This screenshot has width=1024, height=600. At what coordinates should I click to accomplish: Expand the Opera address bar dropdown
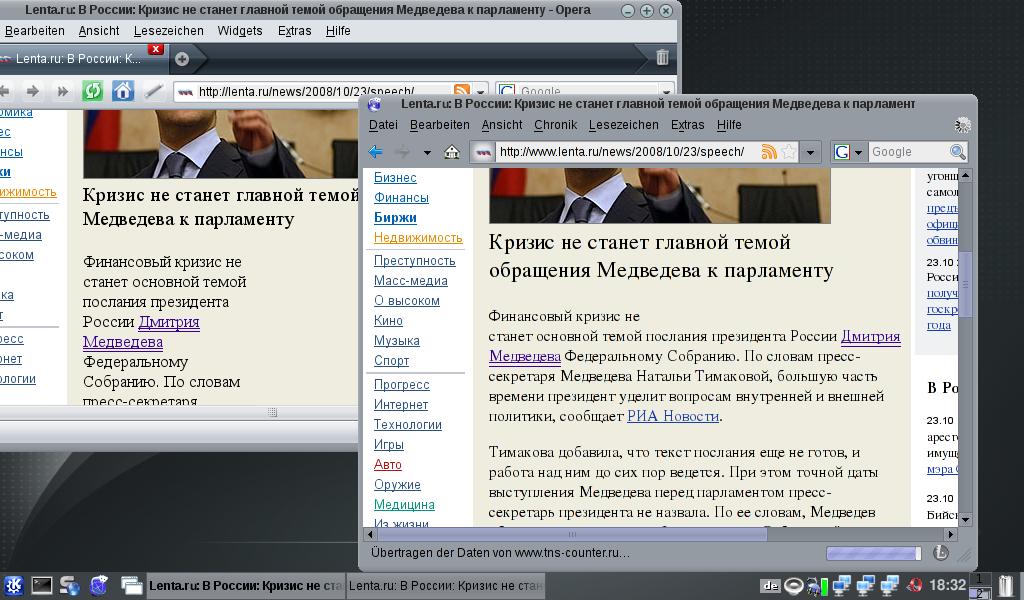point(481,91)
